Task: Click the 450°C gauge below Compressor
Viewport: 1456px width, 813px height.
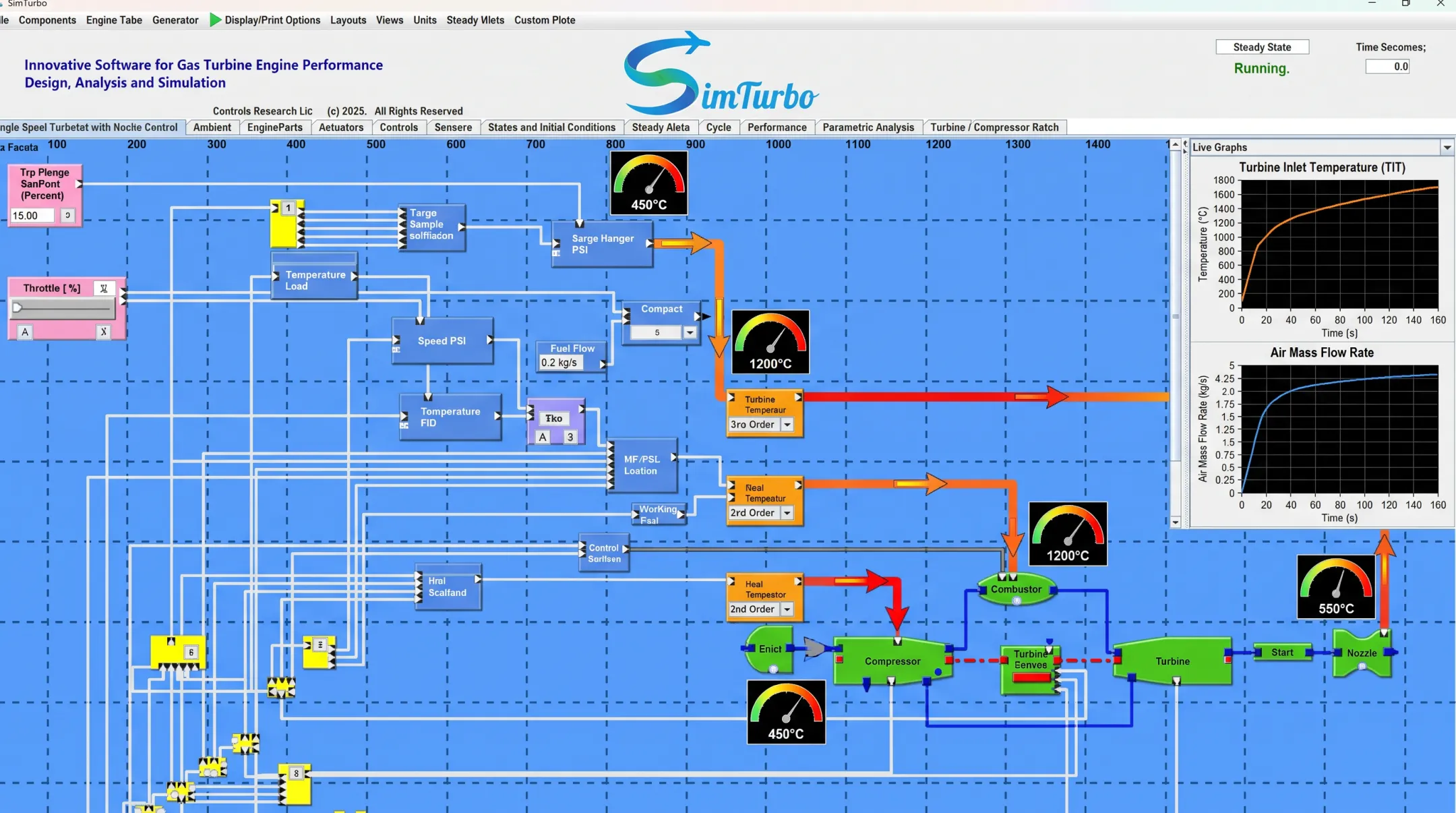Action: pyautogui.click(x=786, y=712)
